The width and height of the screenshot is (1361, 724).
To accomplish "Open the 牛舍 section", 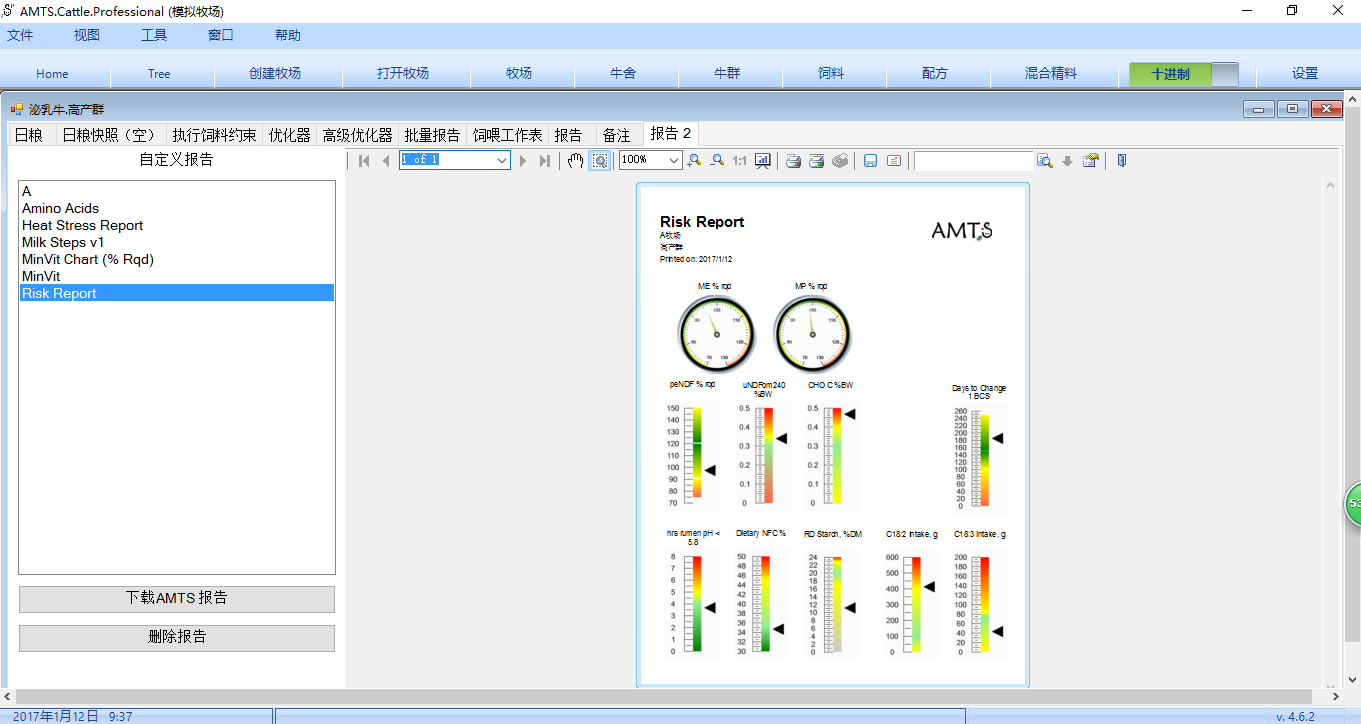I will (x=623, y=74).
